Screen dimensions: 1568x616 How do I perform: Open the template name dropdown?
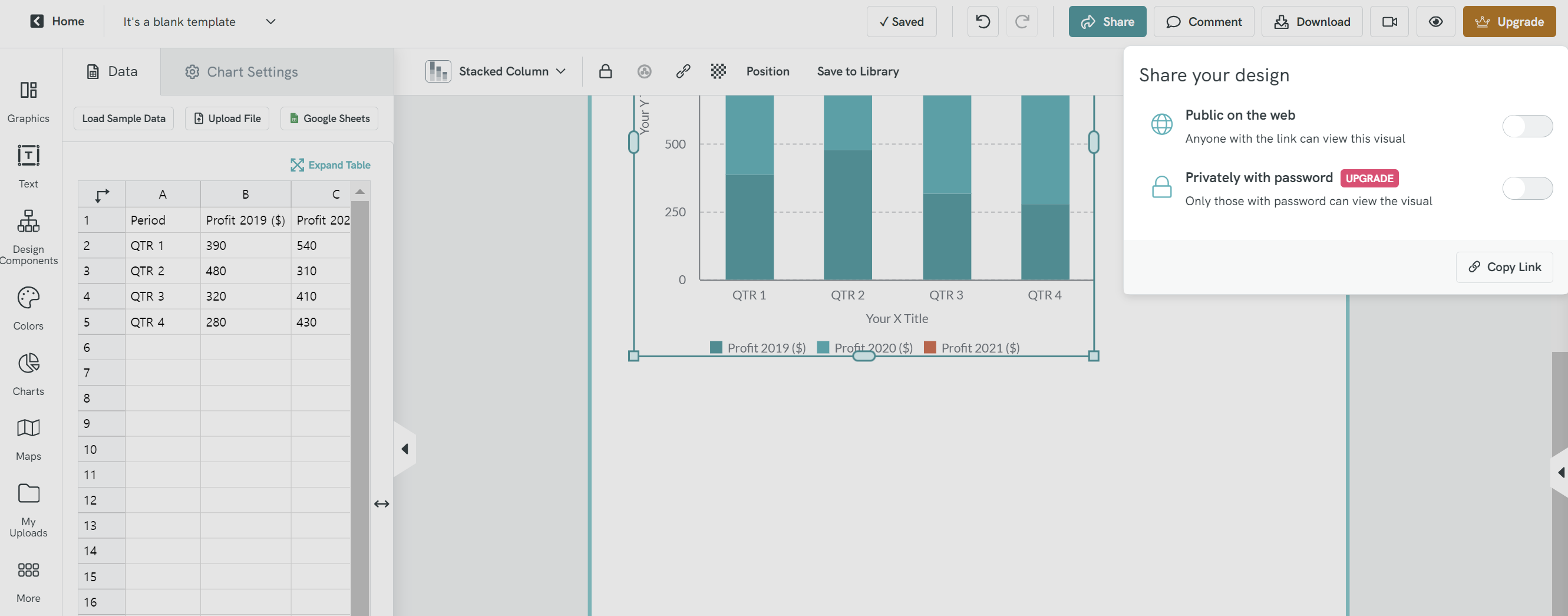[271, 21]
